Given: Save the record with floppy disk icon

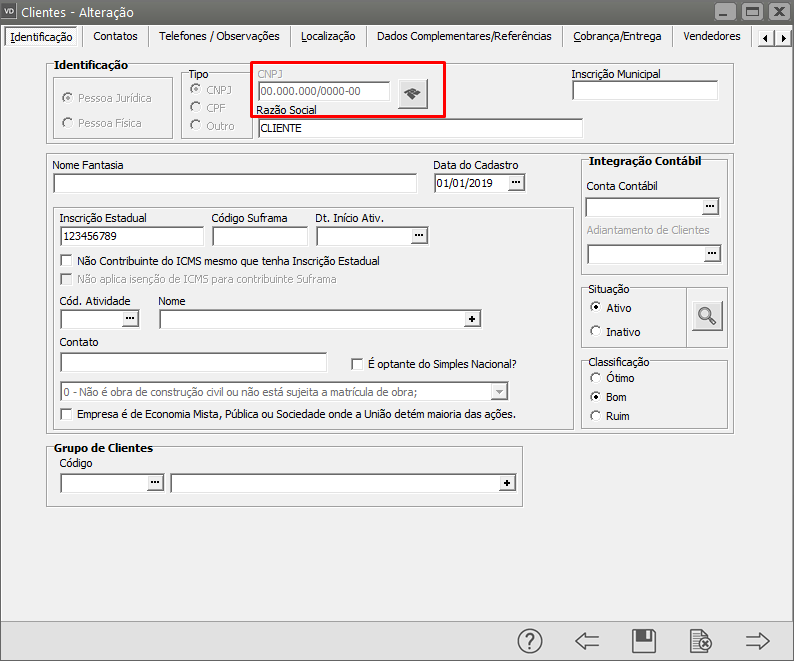Looking at the screenshot, I should pyautogui.click(x=644, y=641).
